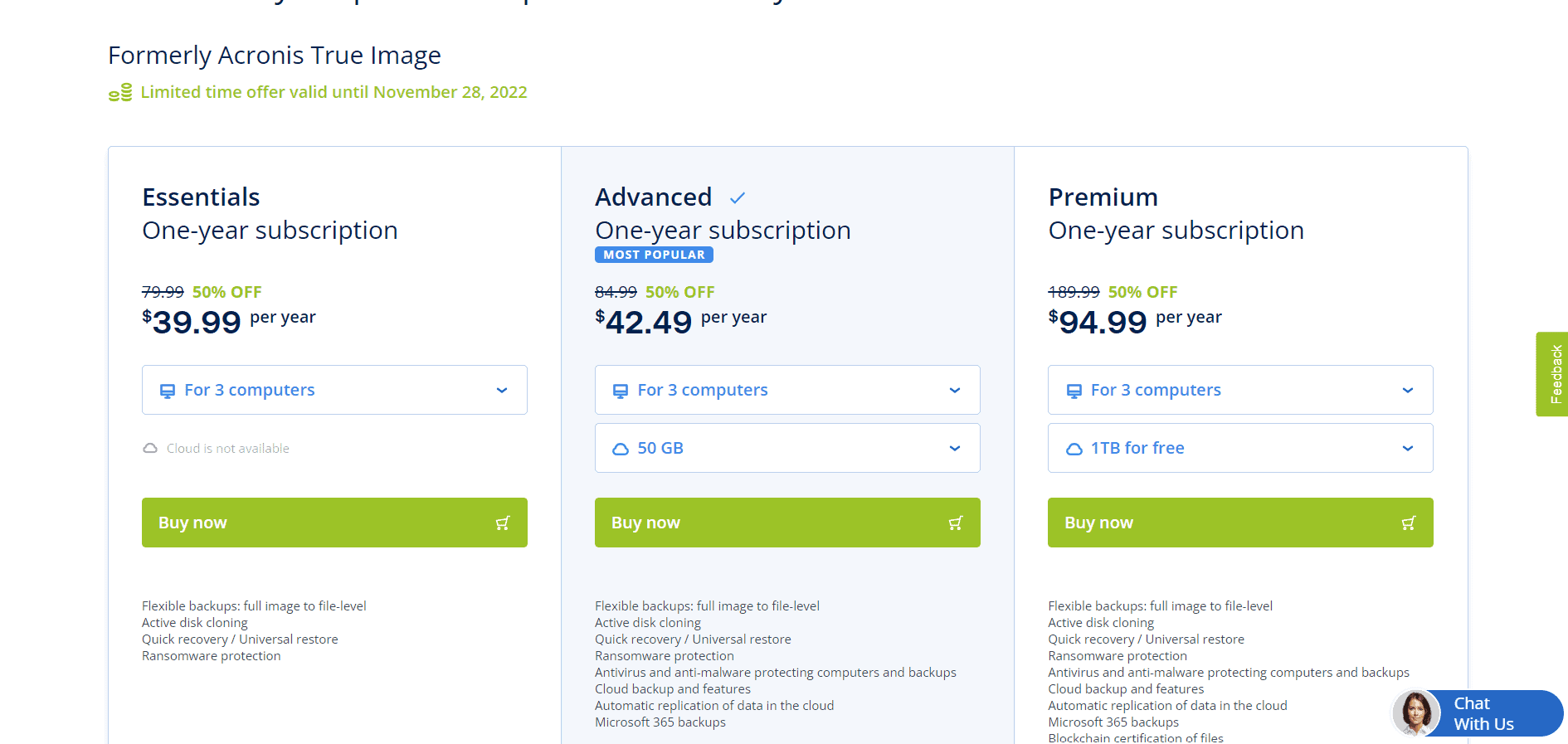Click the cart icon on the Premium Buy now button
Viewport: 1568px width, 744px height.
[x=1408, y=523]
